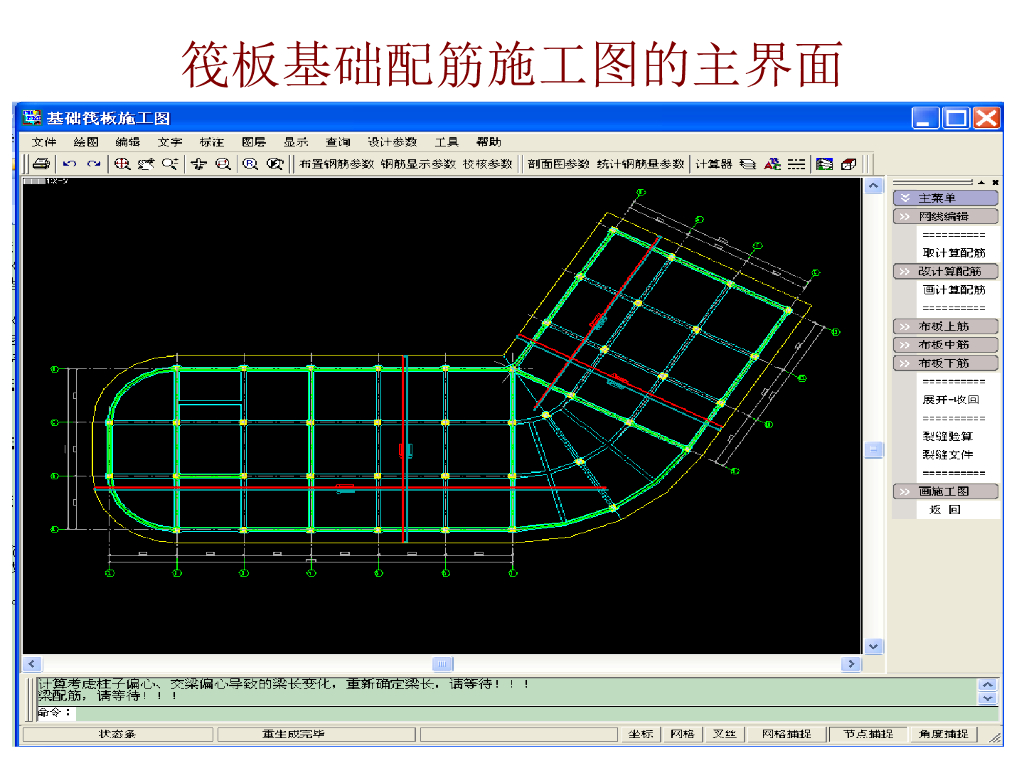Image resolution: width=1024 pixels, height=768 pixels.
Task: Click the Redo arrow icon
Action: tap(94, 164)
